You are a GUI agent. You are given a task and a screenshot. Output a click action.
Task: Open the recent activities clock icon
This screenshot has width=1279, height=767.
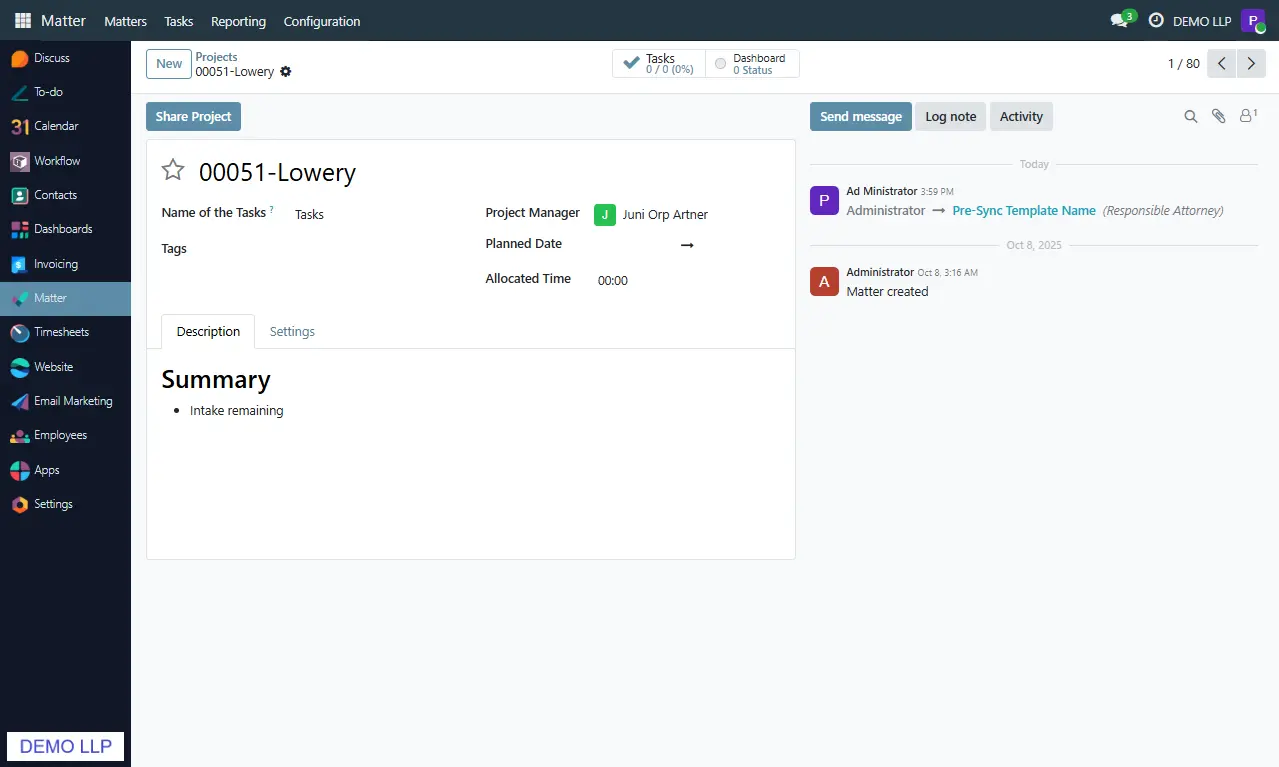click(x=1156, y=21)
